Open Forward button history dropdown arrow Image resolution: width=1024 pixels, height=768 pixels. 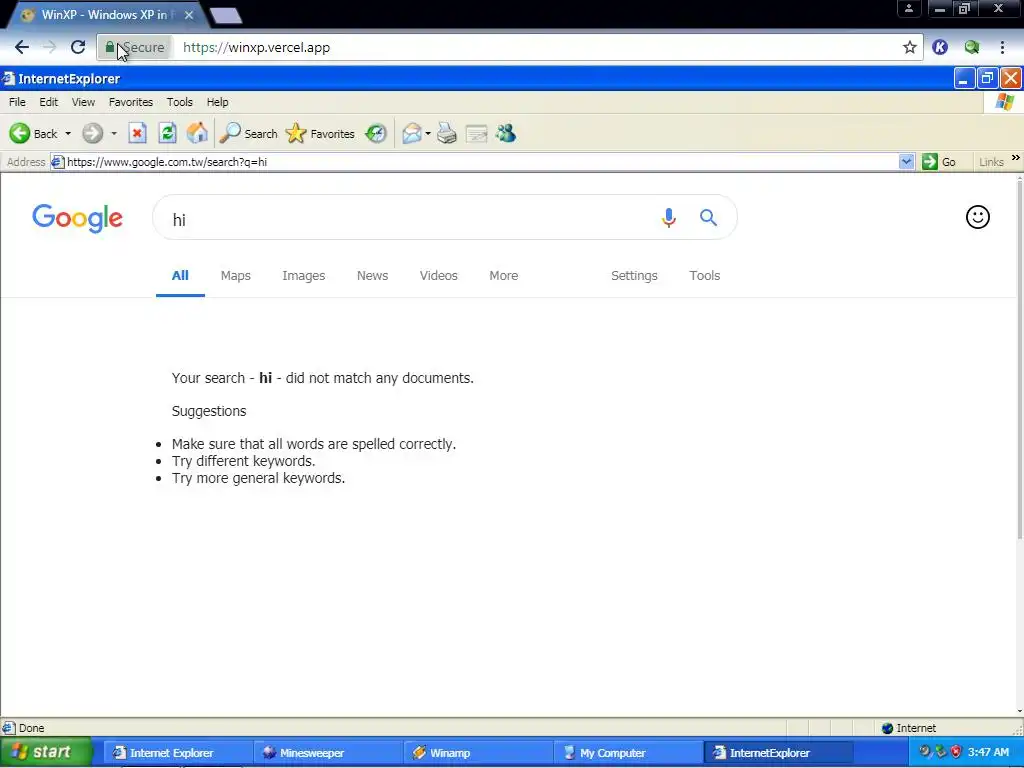pyautogui.click(x=114, y=134)
